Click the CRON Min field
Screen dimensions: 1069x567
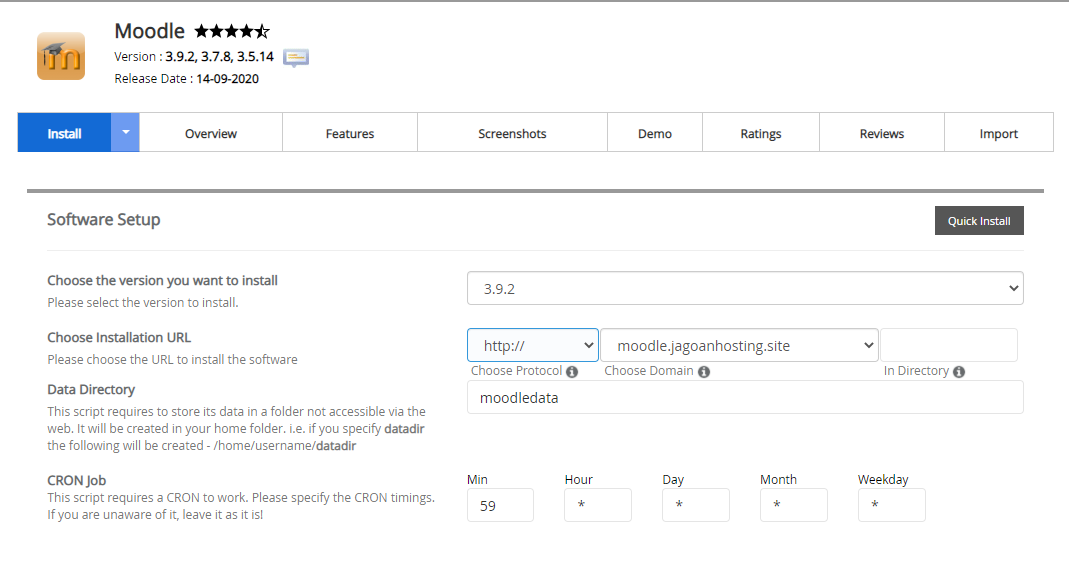click(x=500, y=505)
